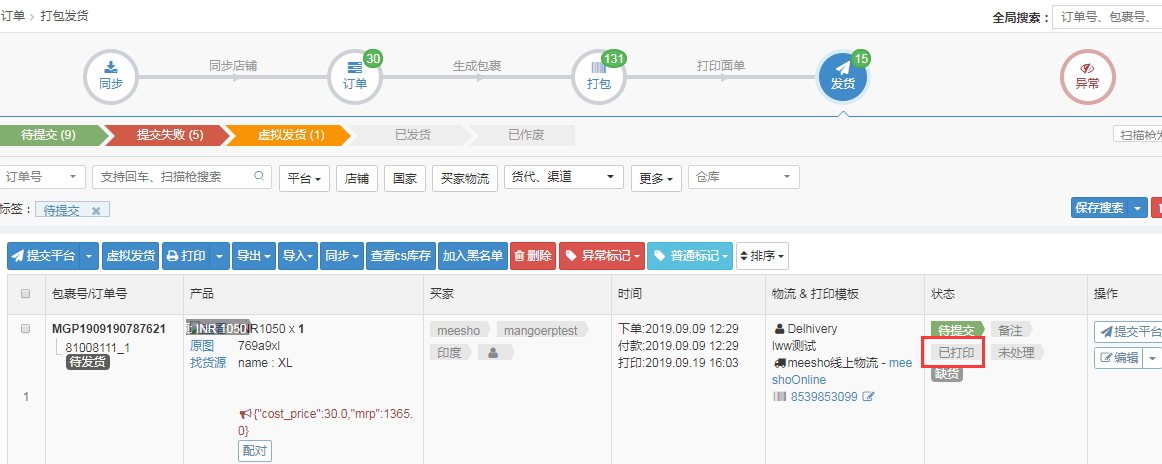Remove the 待提交 tag filter with its x icon
Screen dimensions: 1162x464
(96, 210)
